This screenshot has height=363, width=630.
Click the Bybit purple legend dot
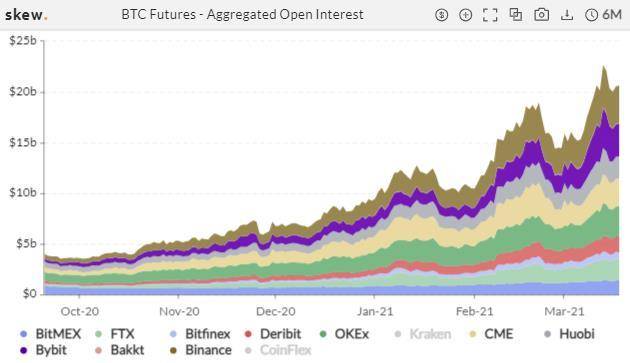[24, 351]
